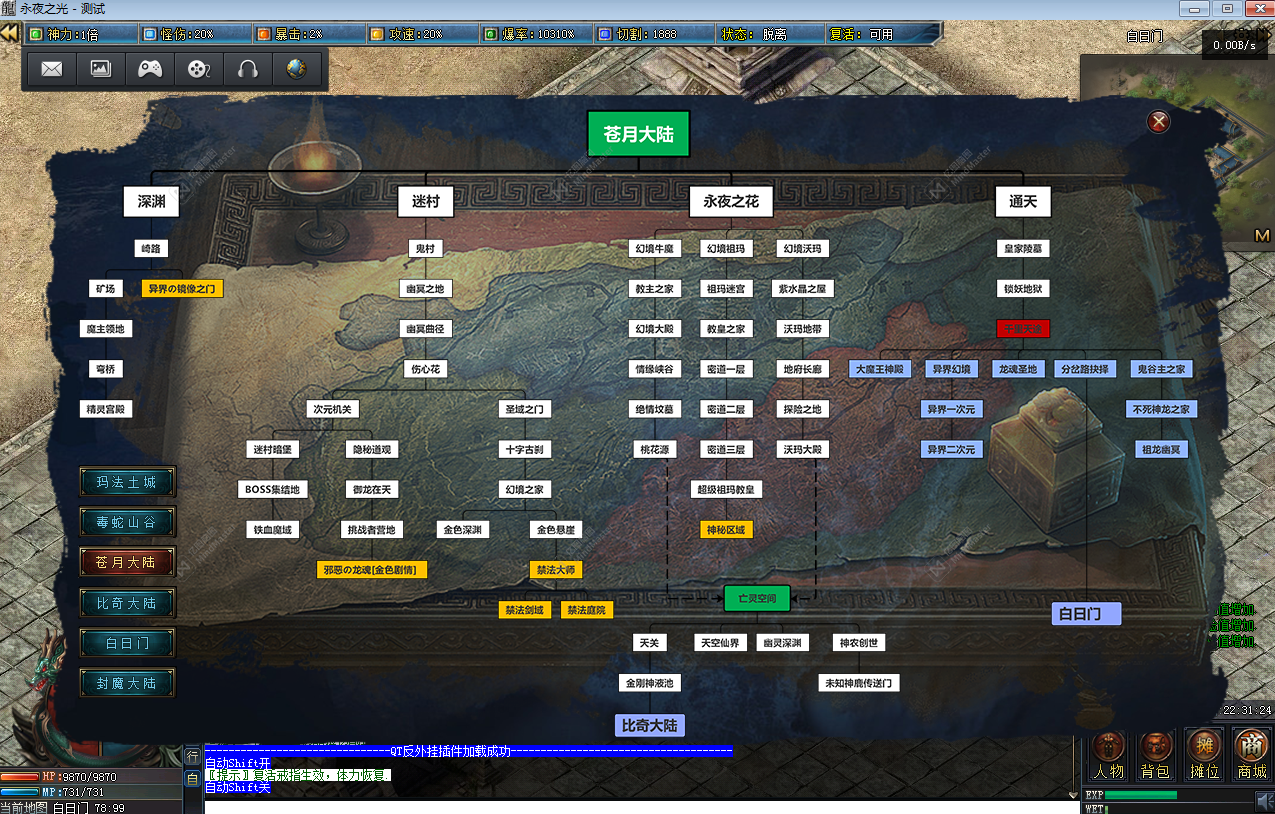1275x814 pixels.
Task: Open the 商城 shop icon
Action: click(1252, 754)
